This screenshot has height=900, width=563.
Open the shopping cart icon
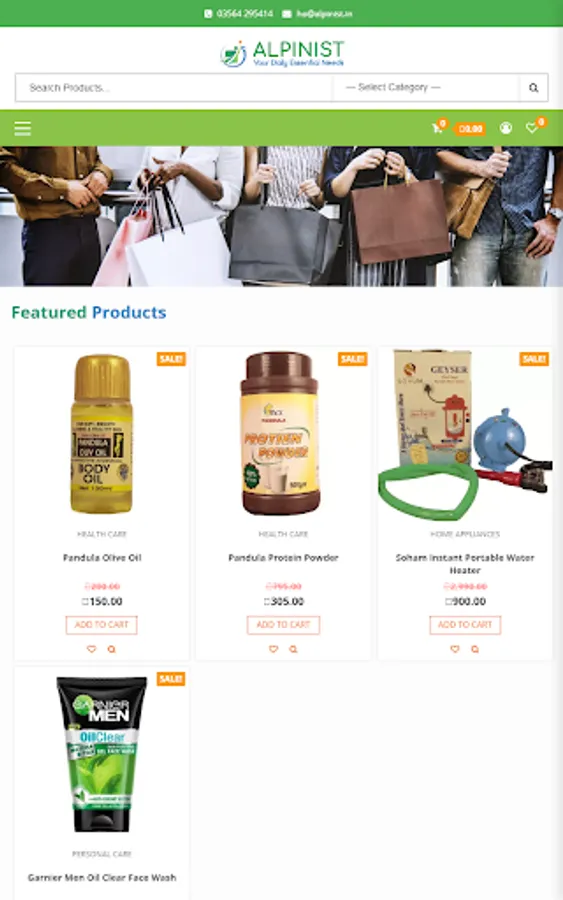pos(437,128)
